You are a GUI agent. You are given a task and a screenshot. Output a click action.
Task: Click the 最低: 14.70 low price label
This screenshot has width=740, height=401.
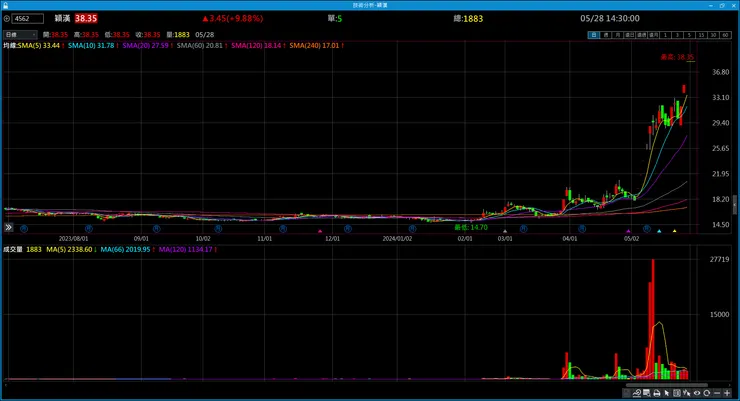[471, 227]
